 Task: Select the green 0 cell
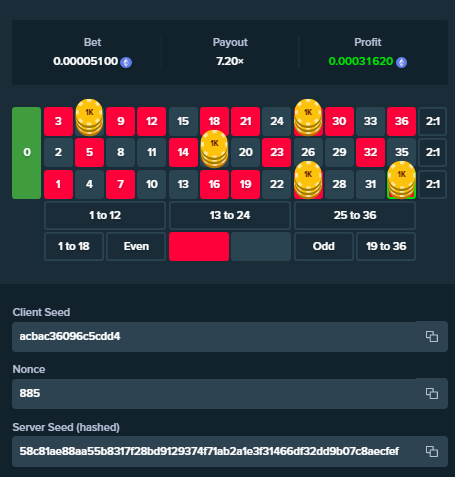[x=27, y=153]
